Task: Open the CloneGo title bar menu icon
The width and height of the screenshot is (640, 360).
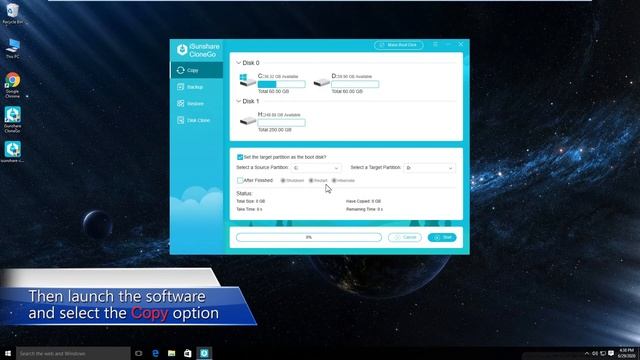Action: click(x=436, y=44)
